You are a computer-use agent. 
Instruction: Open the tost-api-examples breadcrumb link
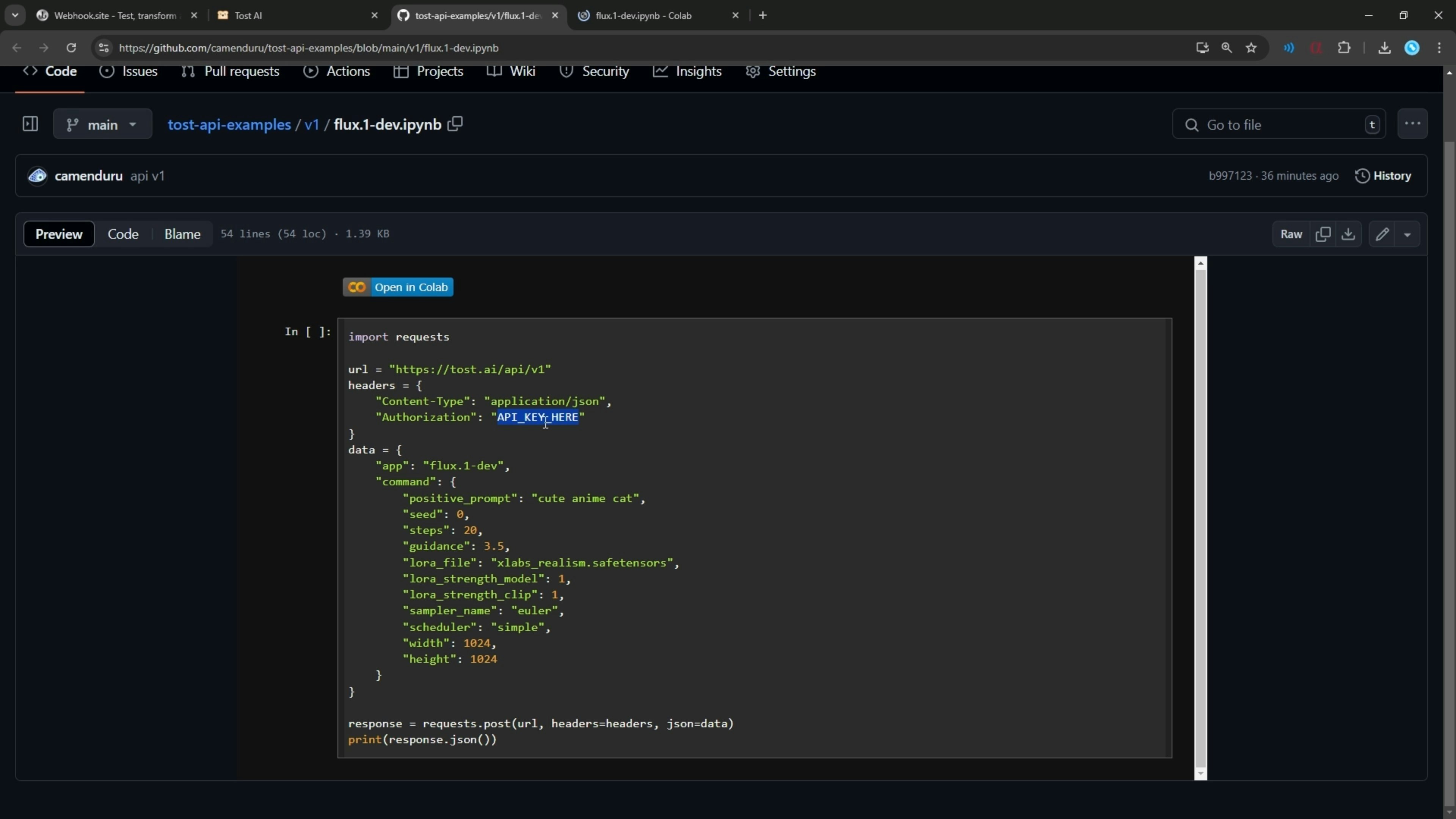pos(229,124)
